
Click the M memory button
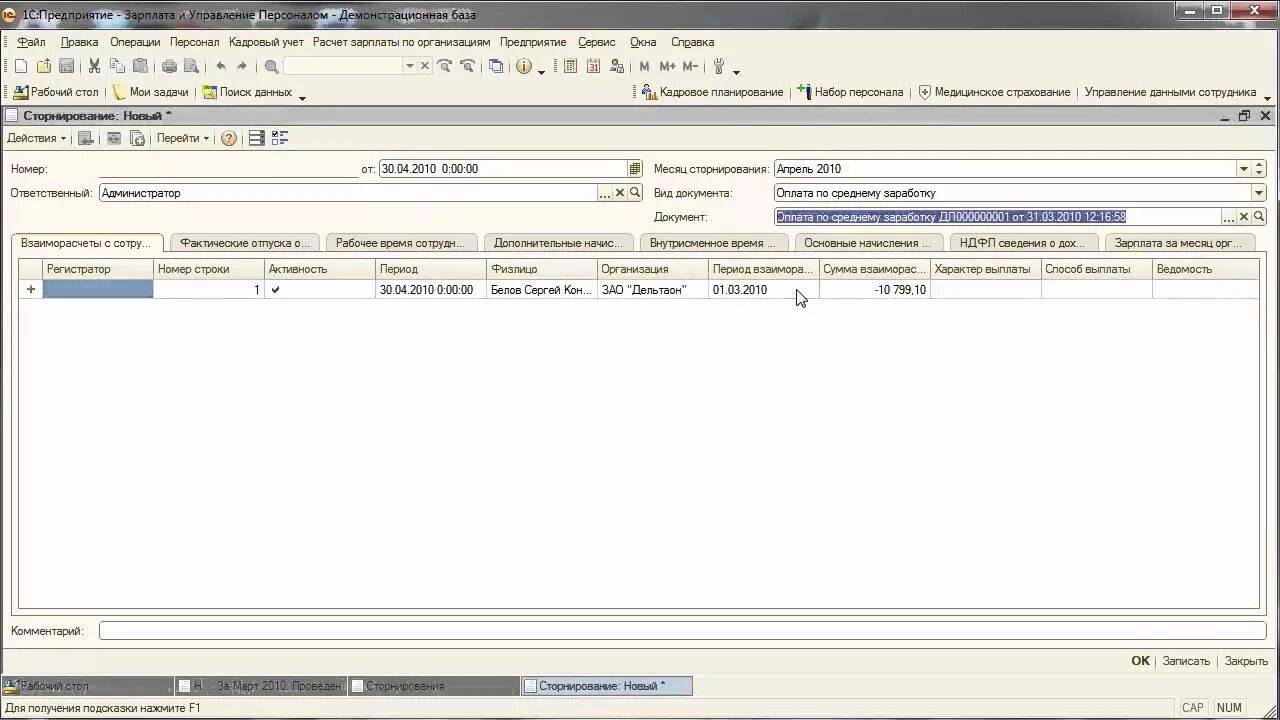point(644,66)
